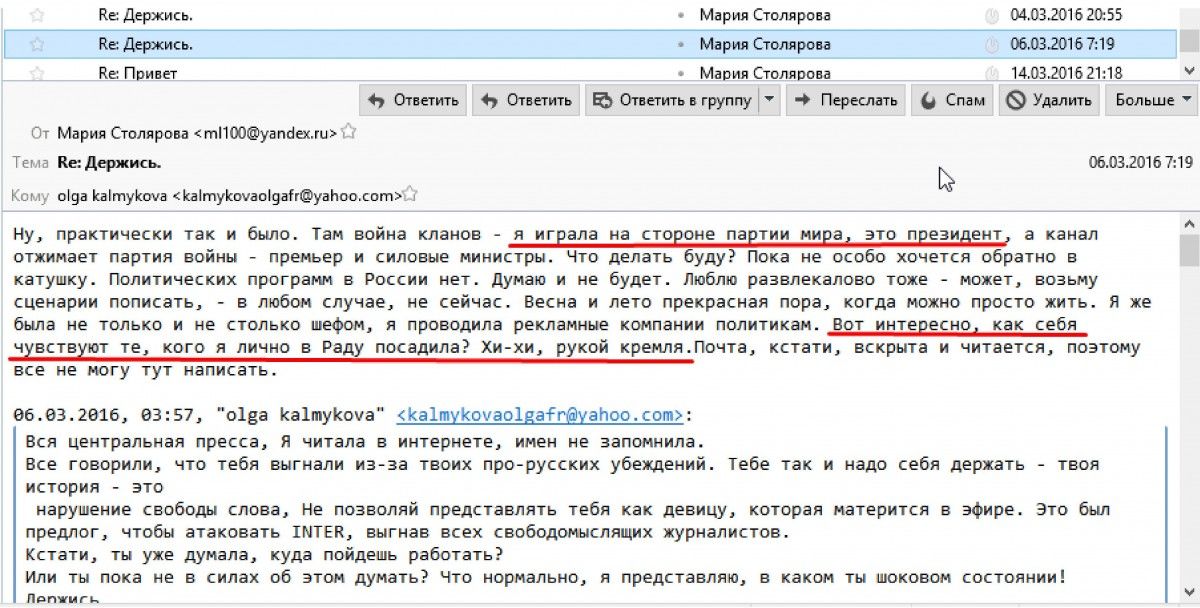1200x608 pixels.
Task: Open the kalmykovaolgafr@yahoo.com link in quoted header
Action: [x=540, y=414]
